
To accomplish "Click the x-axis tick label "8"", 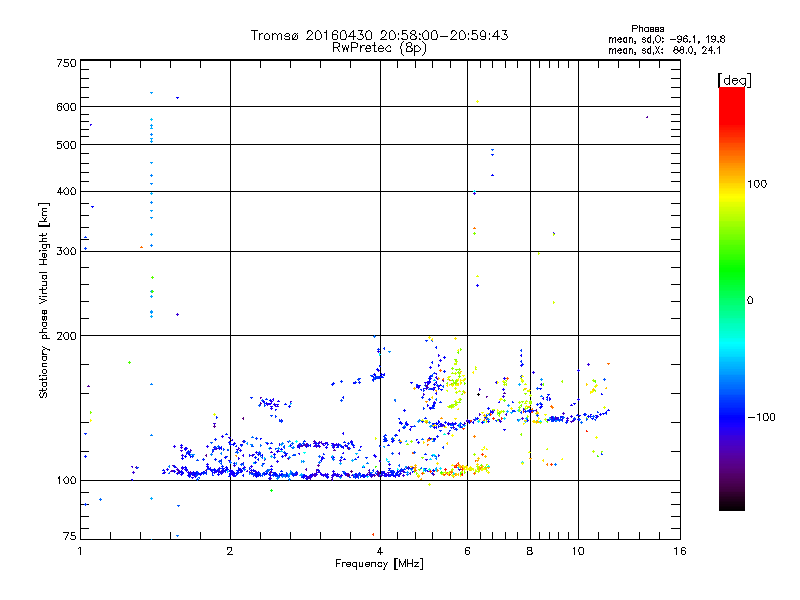I will [530, 551].
